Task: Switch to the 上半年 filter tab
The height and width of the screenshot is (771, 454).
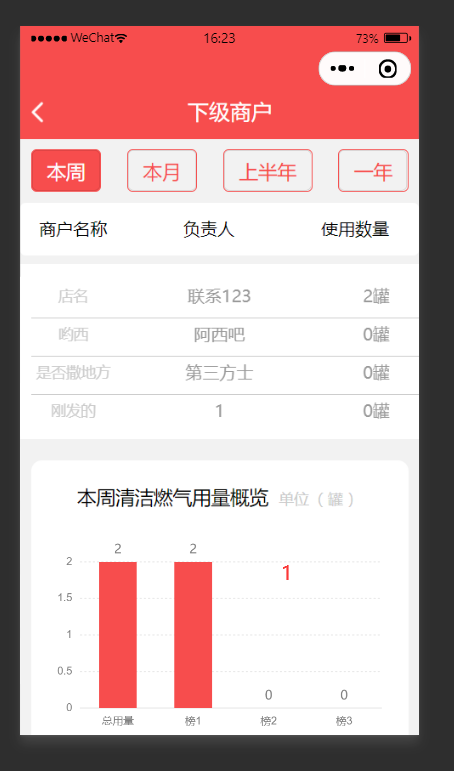Action: (268, 171)
